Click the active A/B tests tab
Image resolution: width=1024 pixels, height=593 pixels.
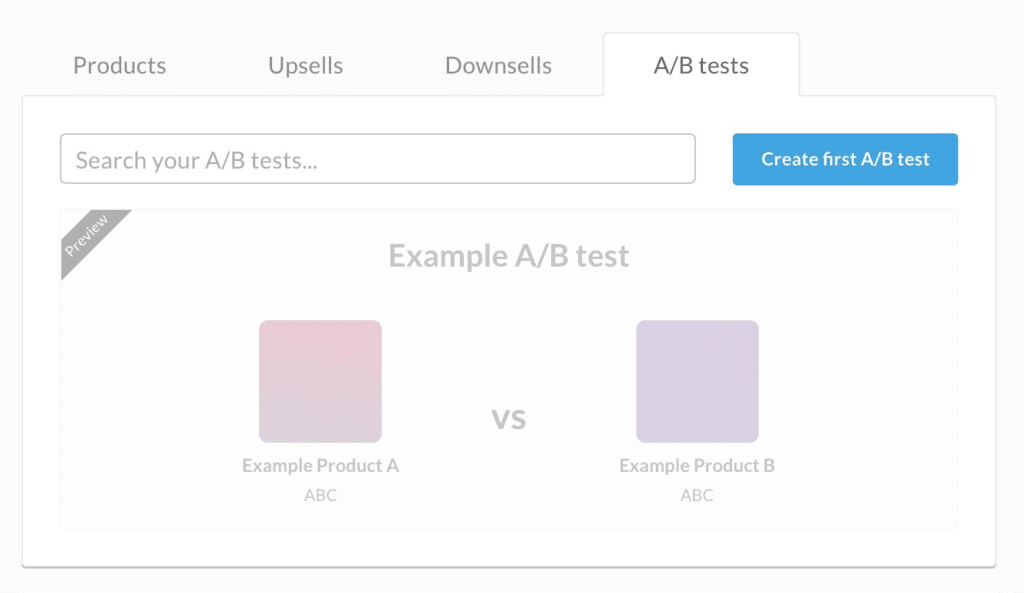702,65
